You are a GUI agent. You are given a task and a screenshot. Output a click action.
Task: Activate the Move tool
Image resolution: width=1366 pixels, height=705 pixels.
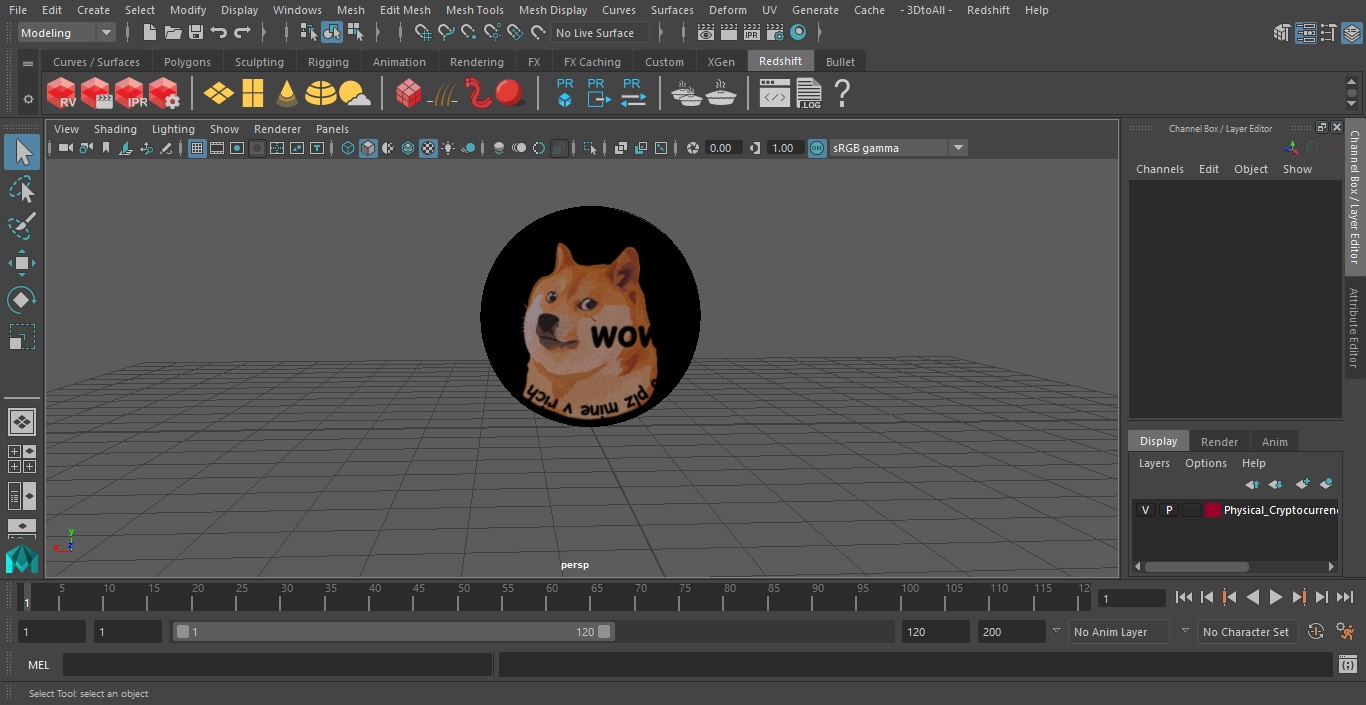[x=22, y=263]
